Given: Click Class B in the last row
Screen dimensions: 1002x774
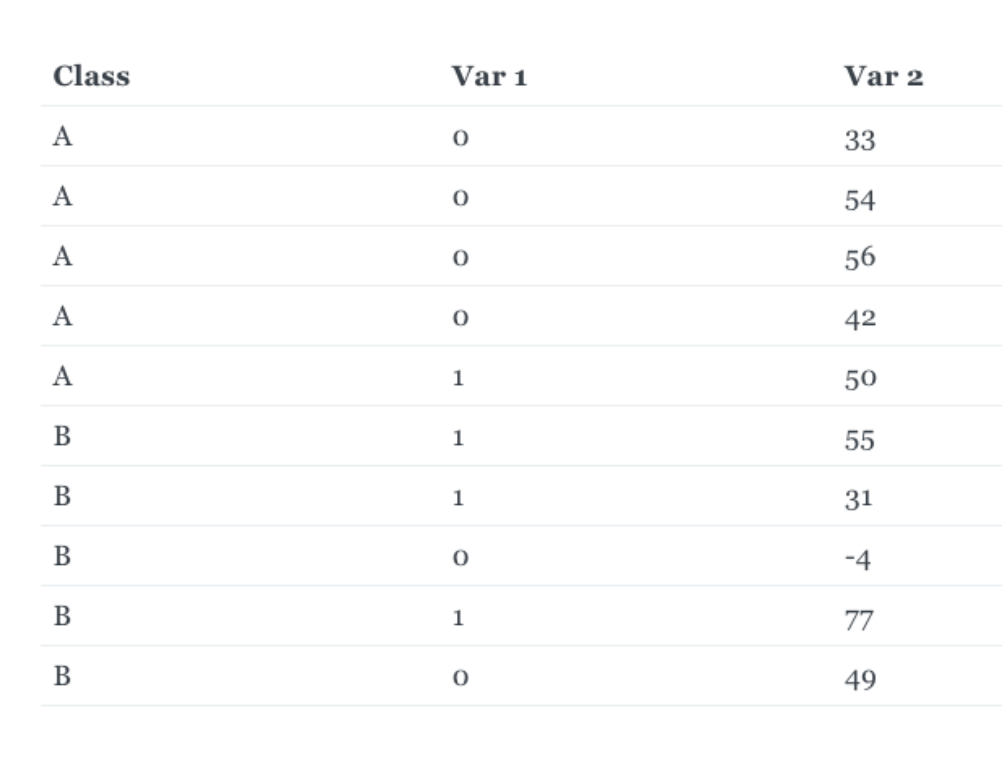Looking at the screenshot, I should click(x=62, y=676).
